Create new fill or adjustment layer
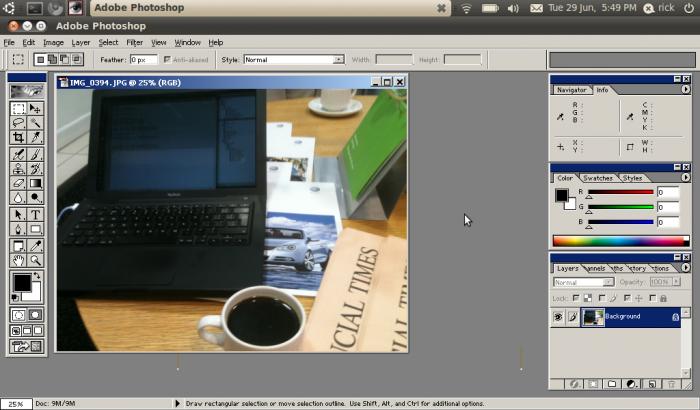 [x=631, y=384]
